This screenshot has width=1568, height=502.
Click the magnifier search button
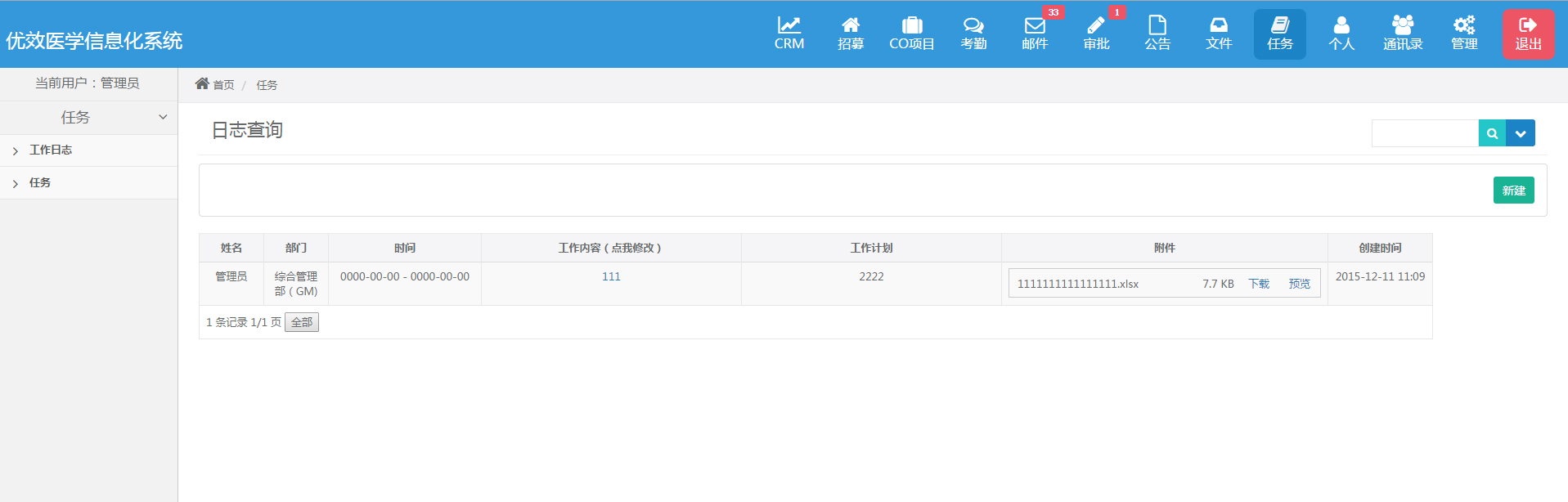click(x=1492, y=133)
